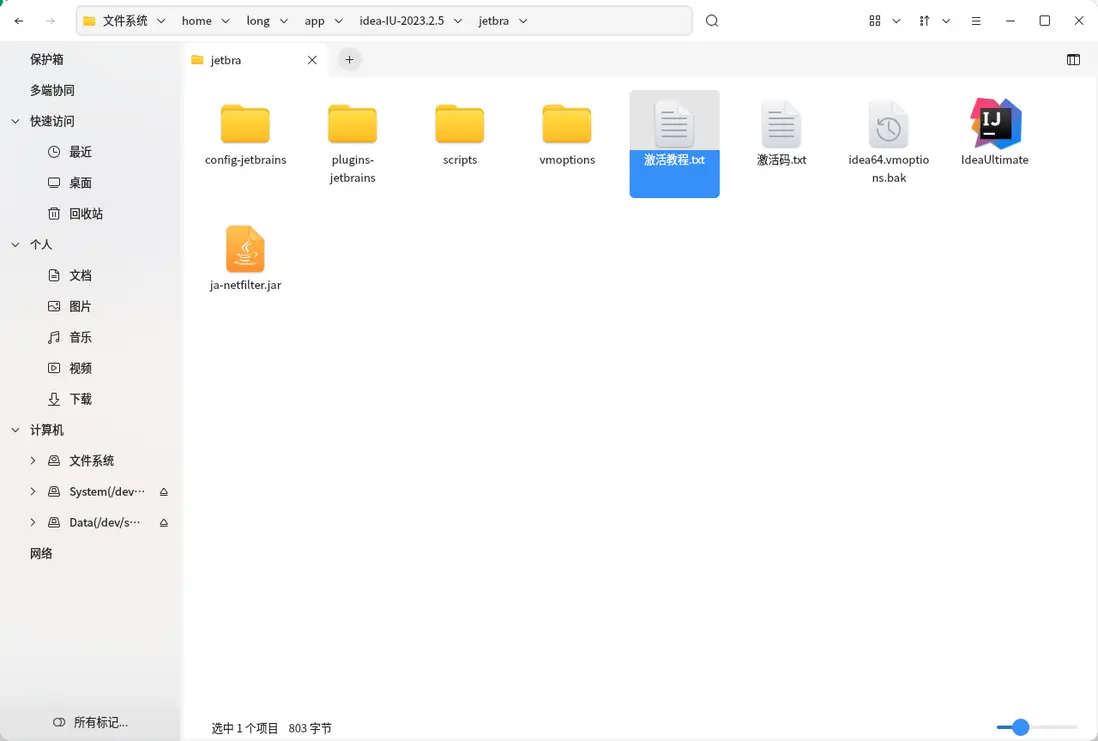Expand the Data(/dev/s…) tree node
Screen dimensions: 1098x741
coord(33,522)
